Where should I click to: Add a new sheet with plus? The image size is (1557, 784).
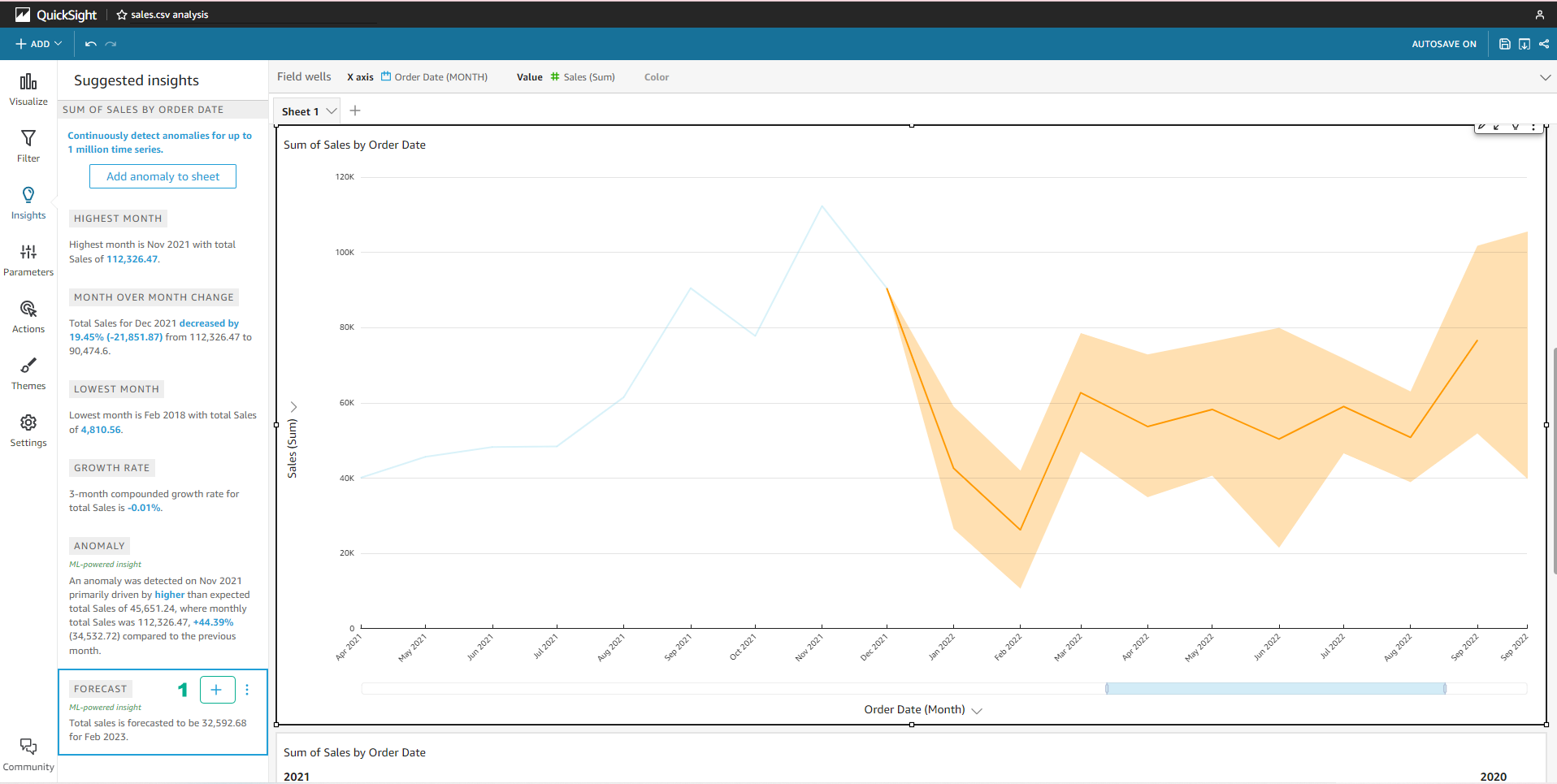355,110
